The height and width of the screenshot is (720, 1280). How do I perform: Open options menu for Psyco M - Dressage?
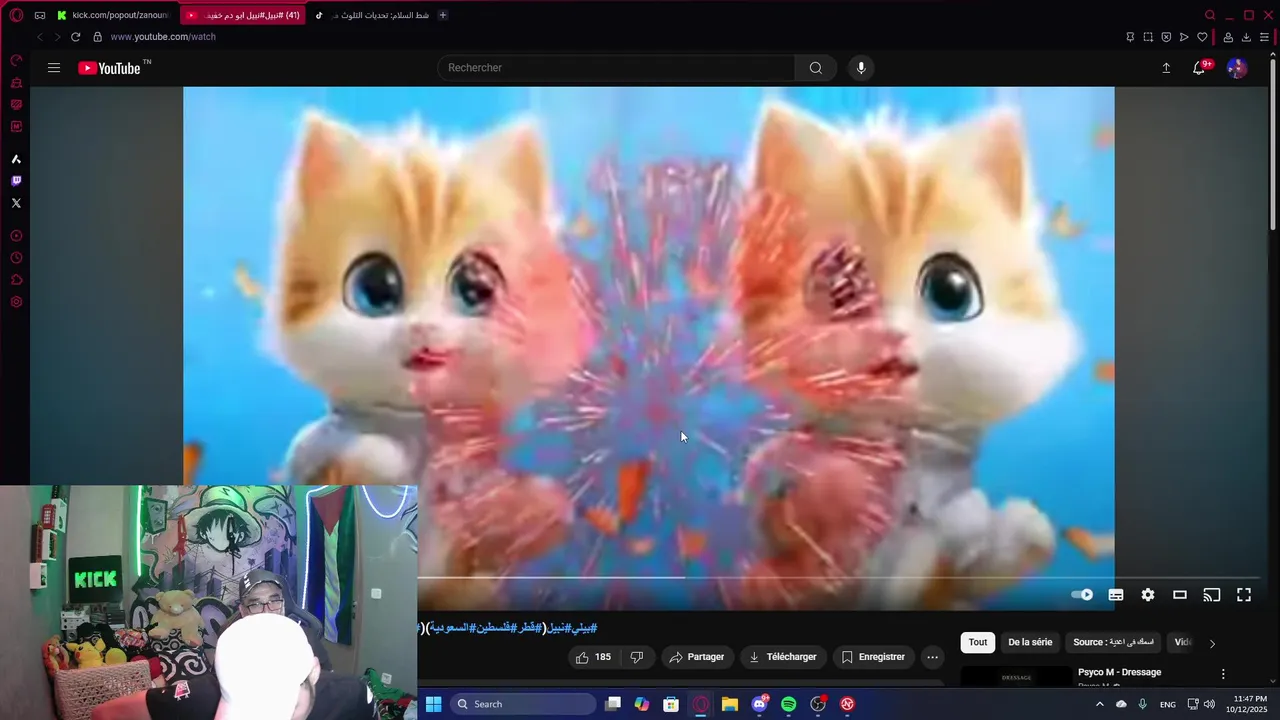pyautogui.click(x=1222, y=674)
